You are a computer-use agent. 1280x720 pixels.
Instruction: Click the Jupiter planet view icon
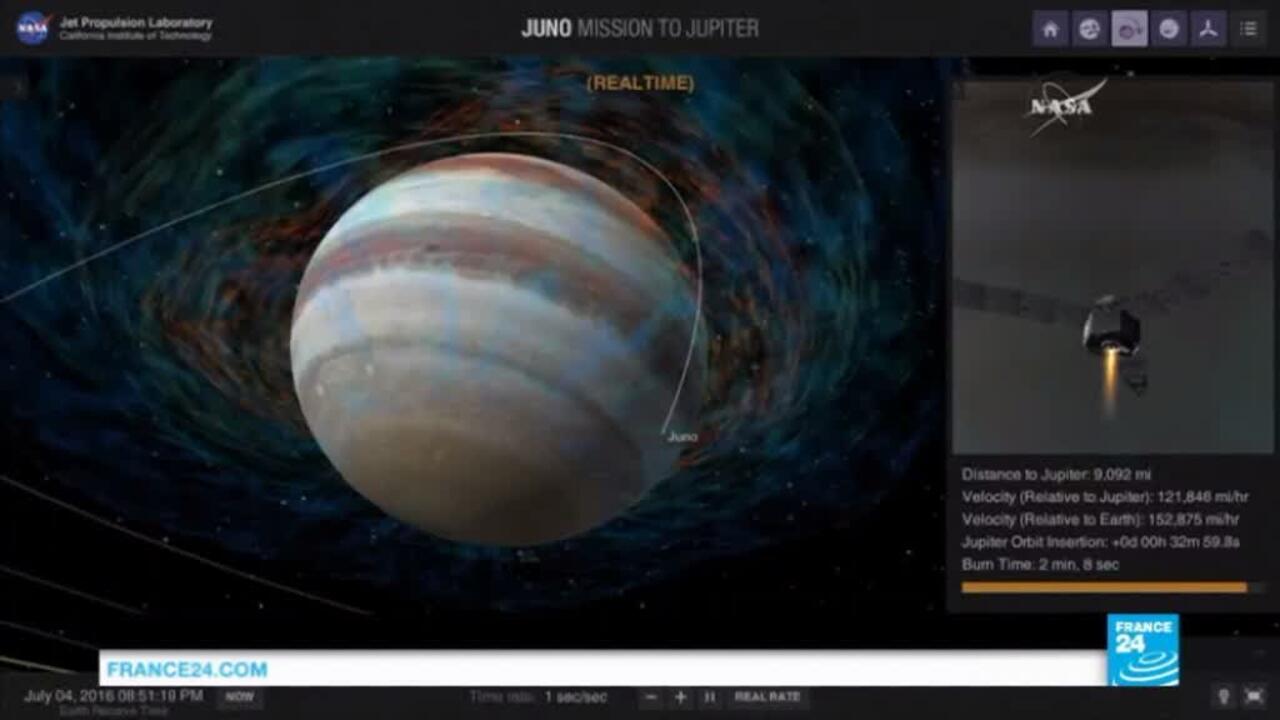pyautogui.click(x=1170, y=27)
